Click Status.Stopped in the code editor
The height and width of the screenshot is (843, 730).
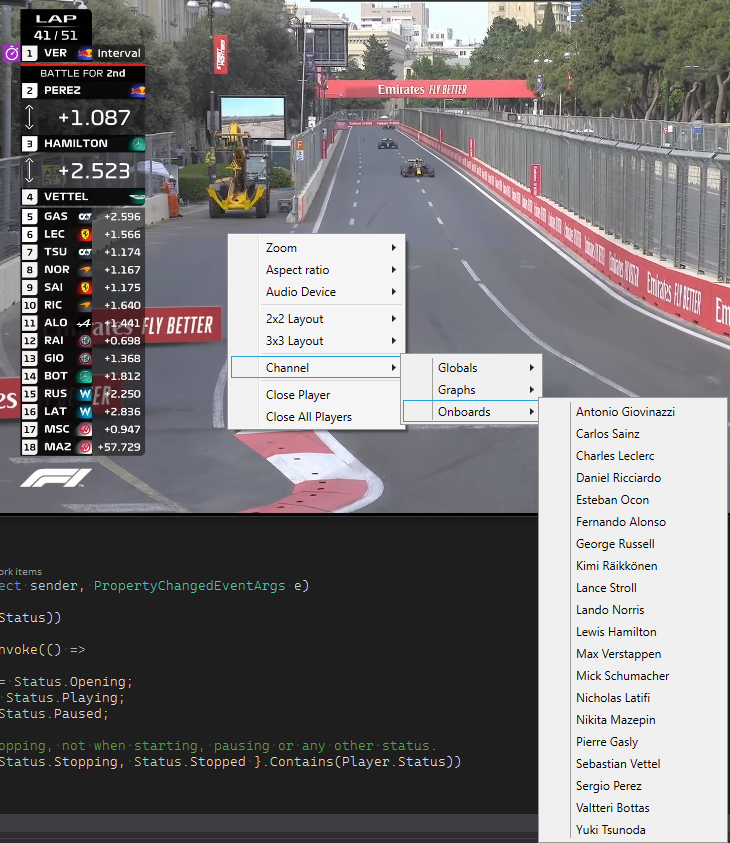click(190, 762)
